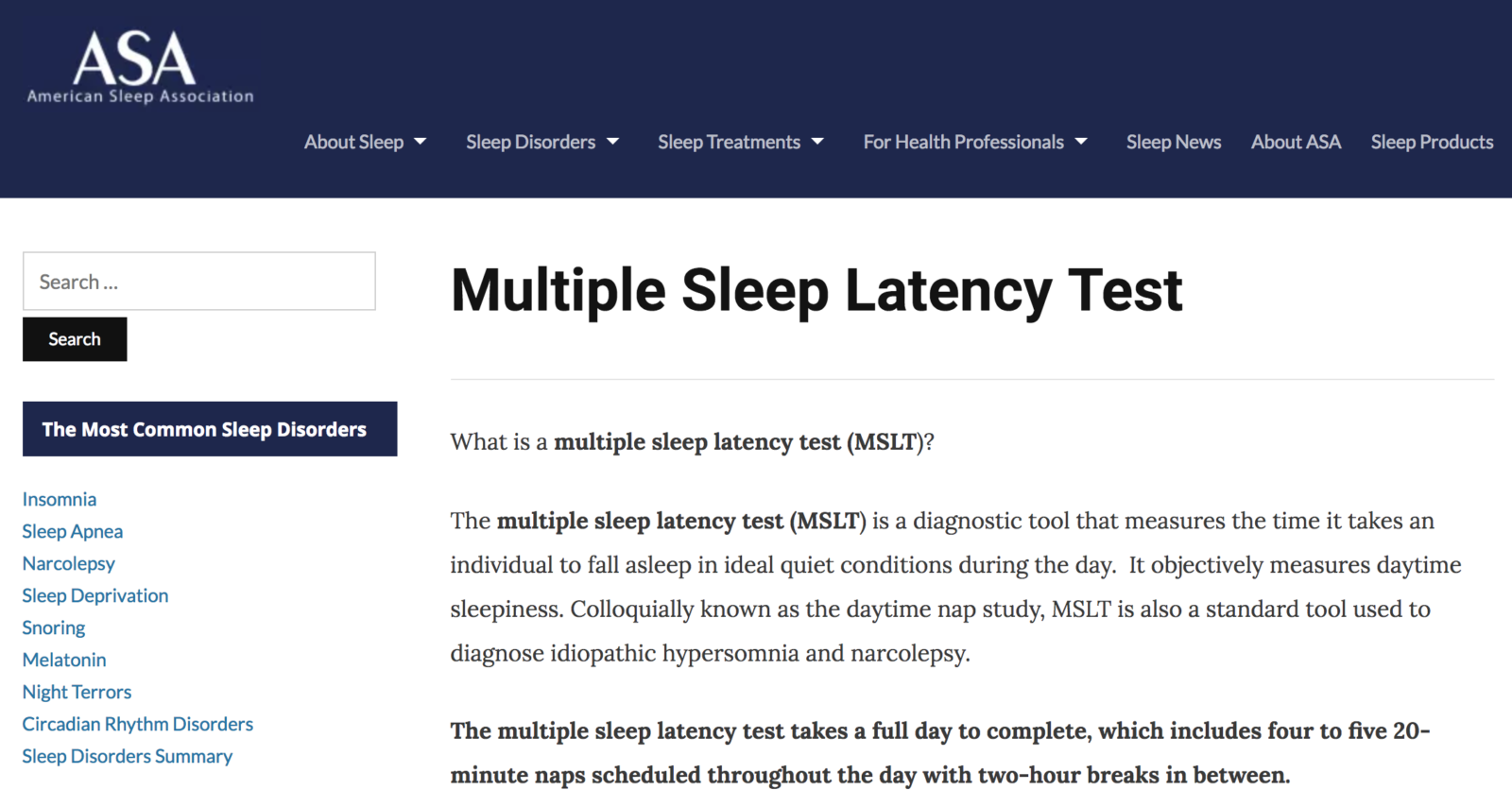Viewport: 1512px width, 807px height.
Task: Open the About ASA page
Action: [1296, 142]
